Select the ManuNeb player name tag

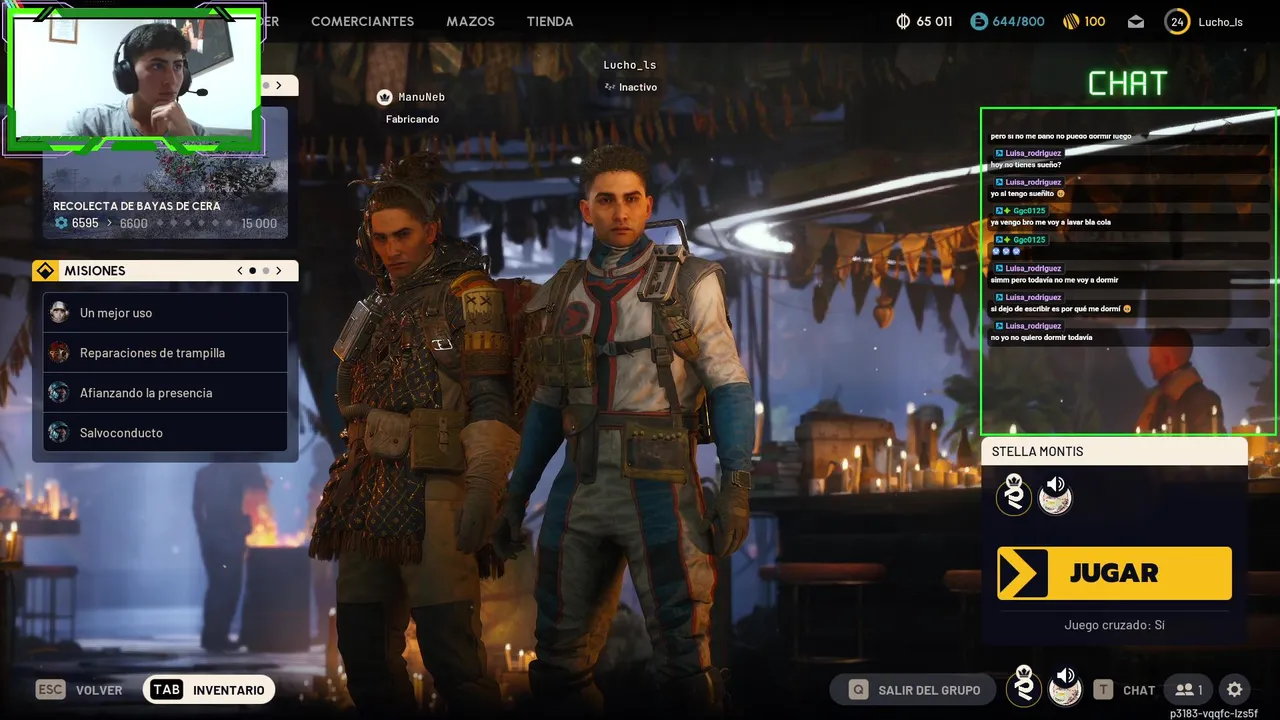421,97
